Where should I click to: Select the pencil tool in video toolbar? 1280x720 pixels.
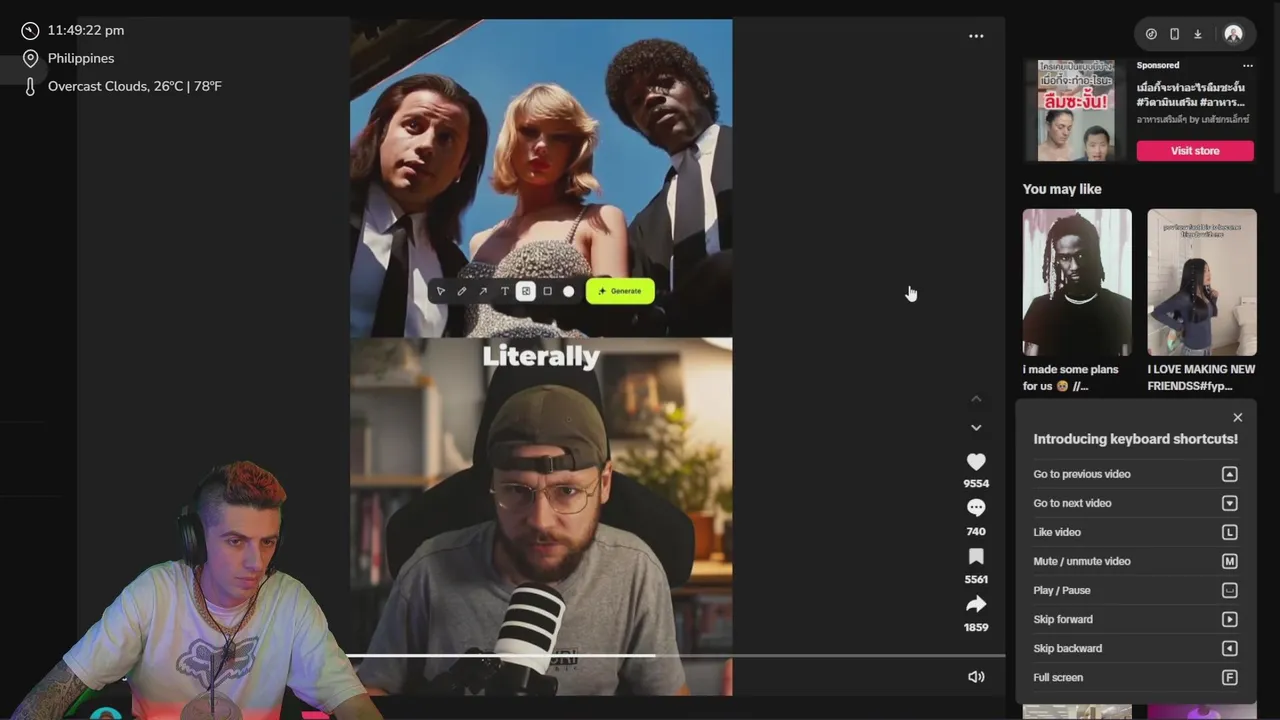(x=461, y=291)
